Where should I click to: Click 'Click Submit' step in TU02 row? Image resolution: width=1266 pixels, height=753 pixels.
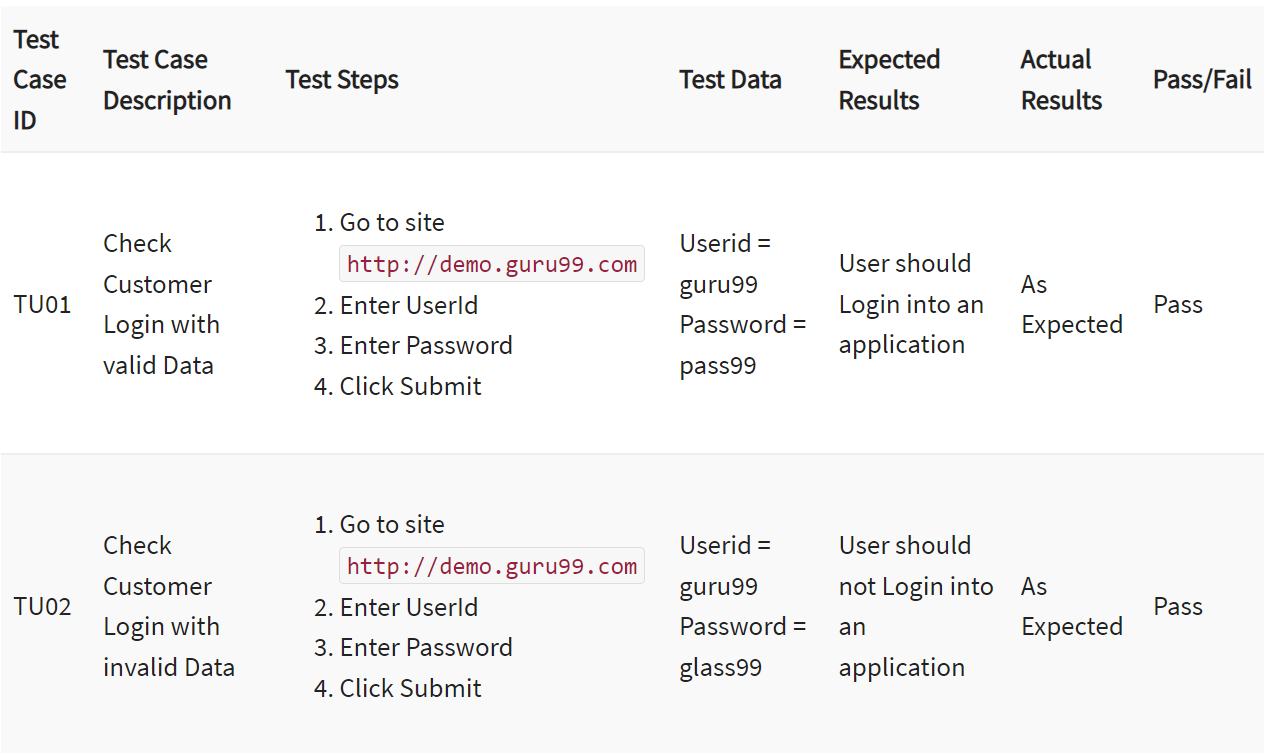pos(410,689)
